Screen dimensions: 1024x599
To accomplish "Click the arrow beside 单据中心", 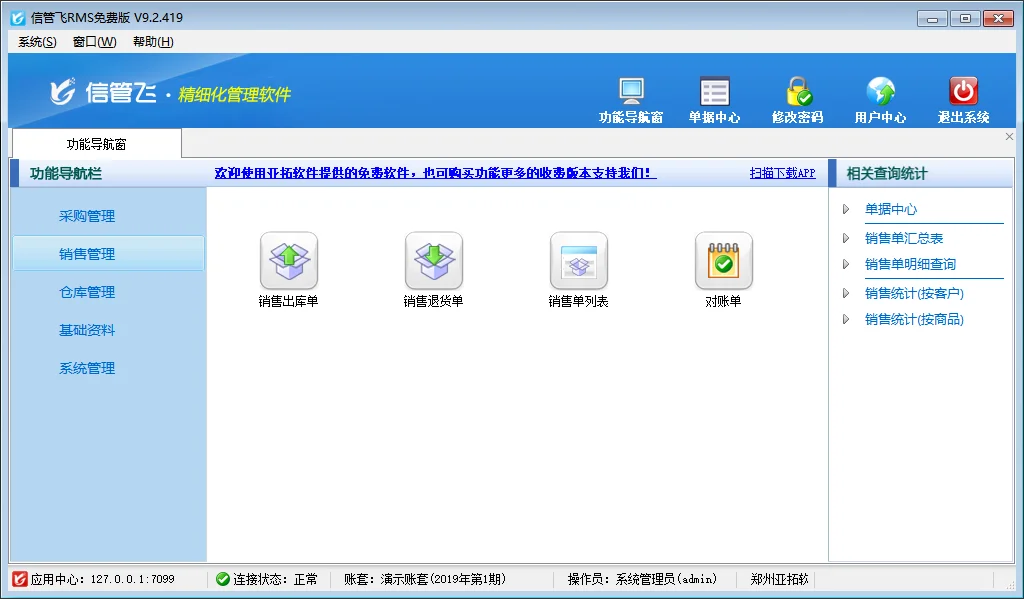I will tap(846, 209).
